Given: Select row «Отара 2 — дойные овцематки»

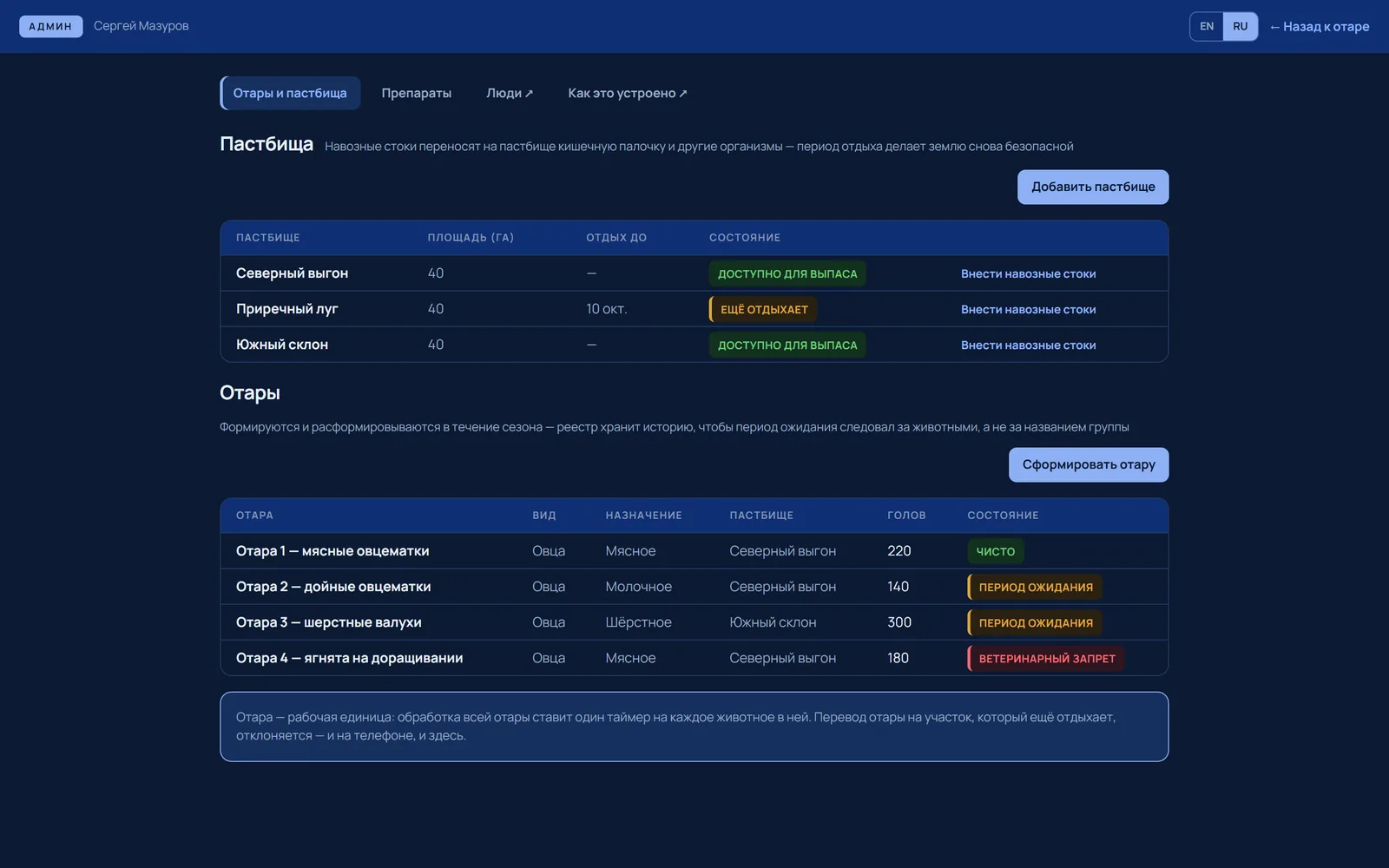Looking at the screenshot, I should coord(694,587).
